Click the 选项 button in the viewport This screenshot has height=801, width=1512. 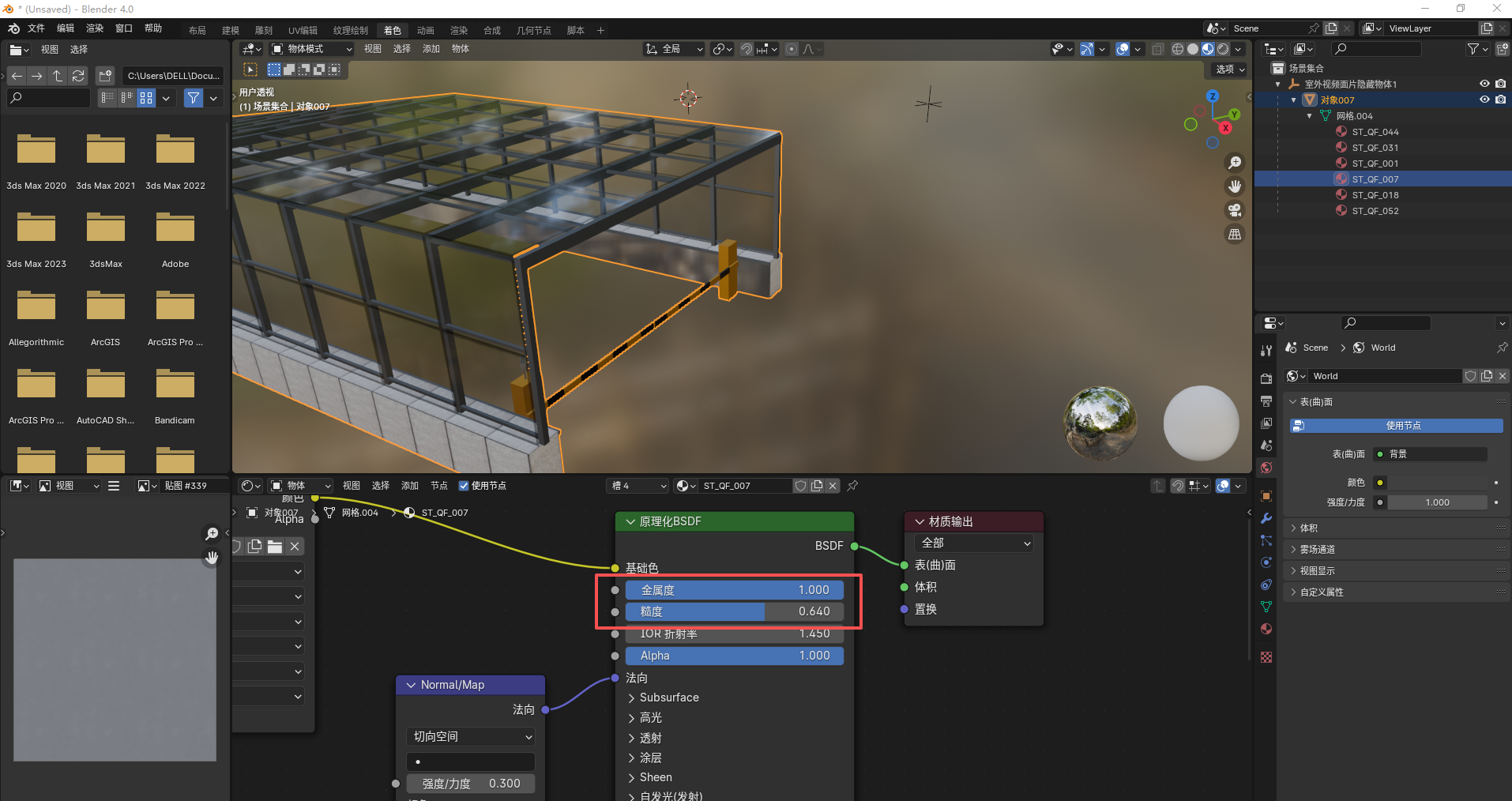[x=1229, y=70]
